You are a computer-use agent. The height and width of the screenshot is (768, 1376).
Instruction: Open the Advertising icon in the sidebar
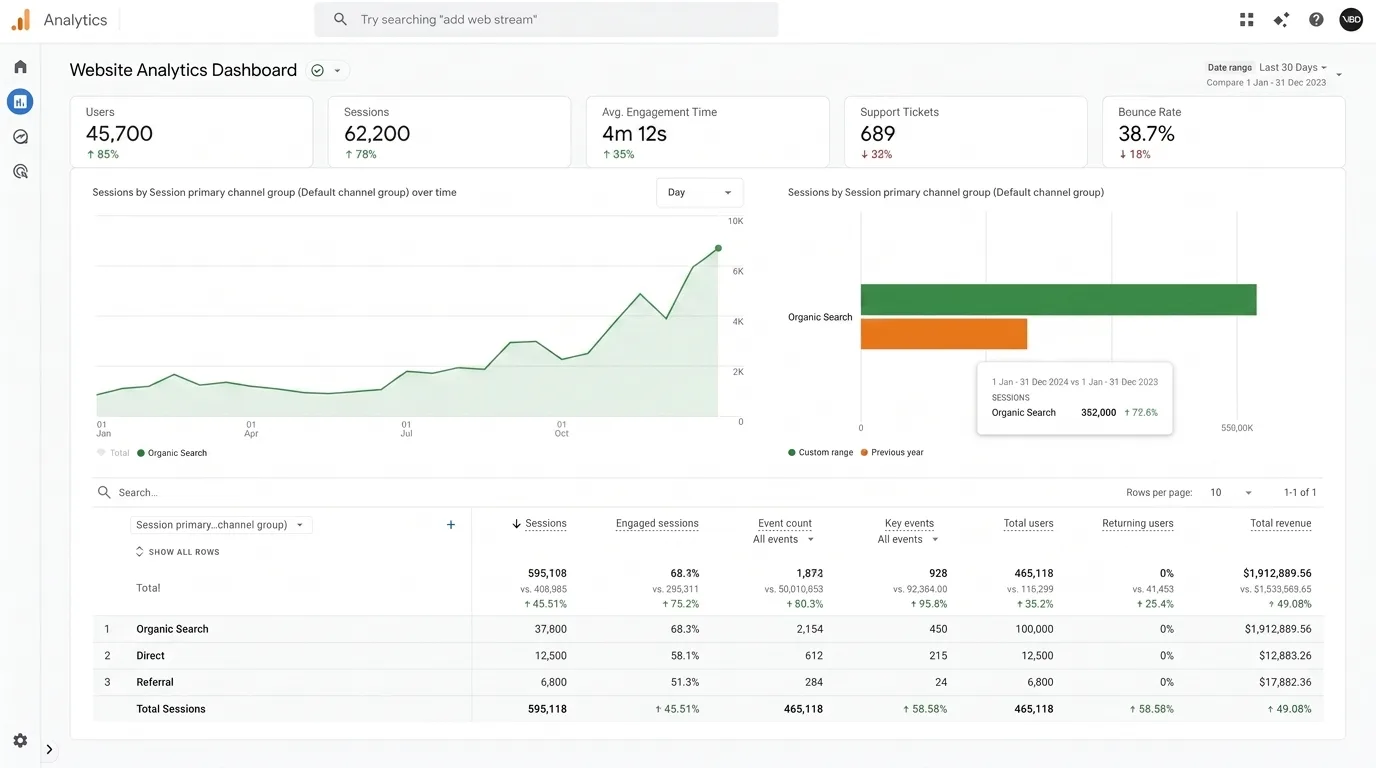click(x=20, y=171)
